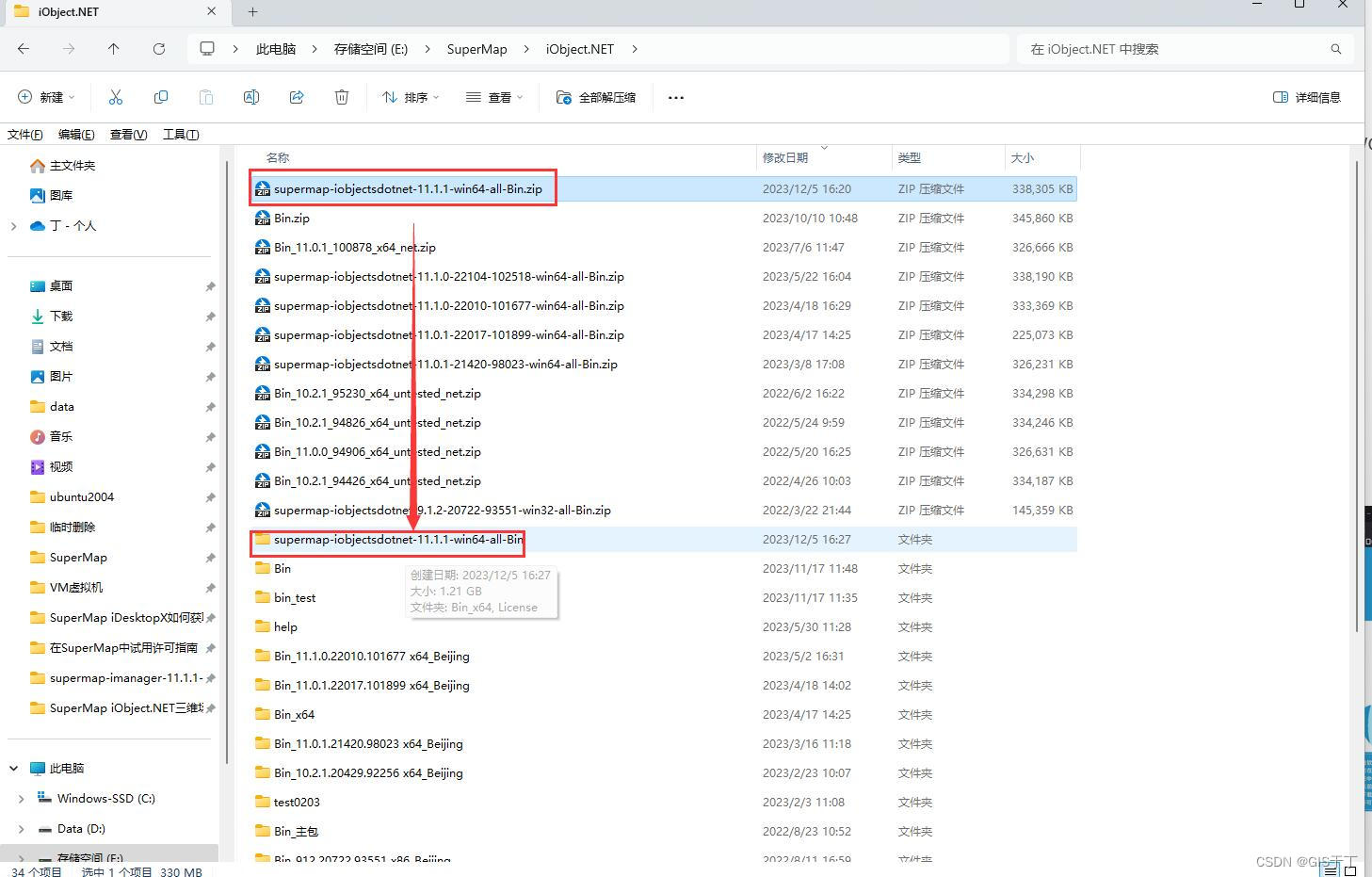This screenshot has width=1372, height=877.
Task: Click SuperMap in the address bar
Action: coord(476,49)
